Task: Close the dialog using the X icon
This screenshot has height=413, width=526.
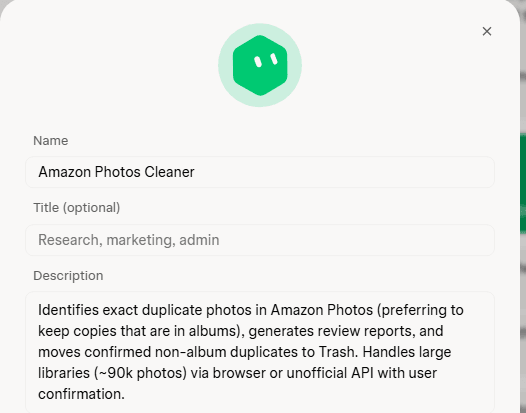Action: pos(487,32)
